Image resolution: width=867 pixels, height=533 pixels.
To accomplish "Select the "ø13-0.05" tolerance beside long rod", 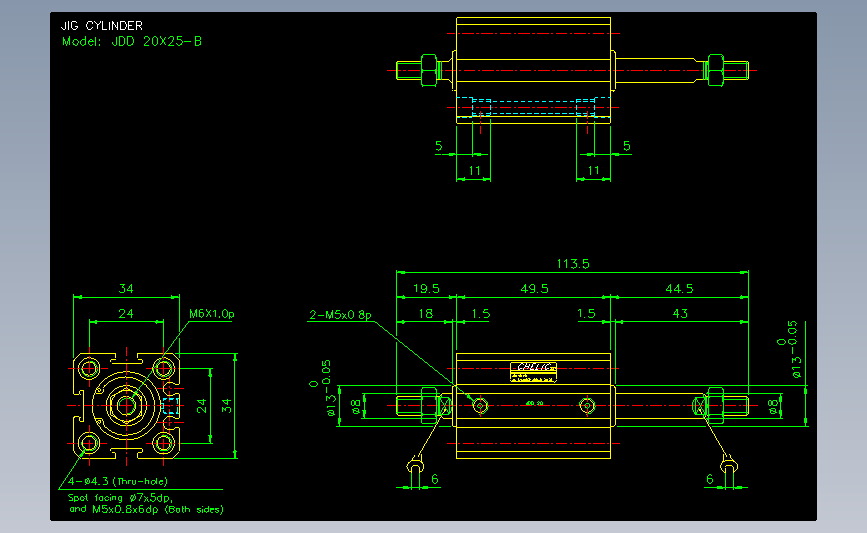I will [x=788, y=349].
